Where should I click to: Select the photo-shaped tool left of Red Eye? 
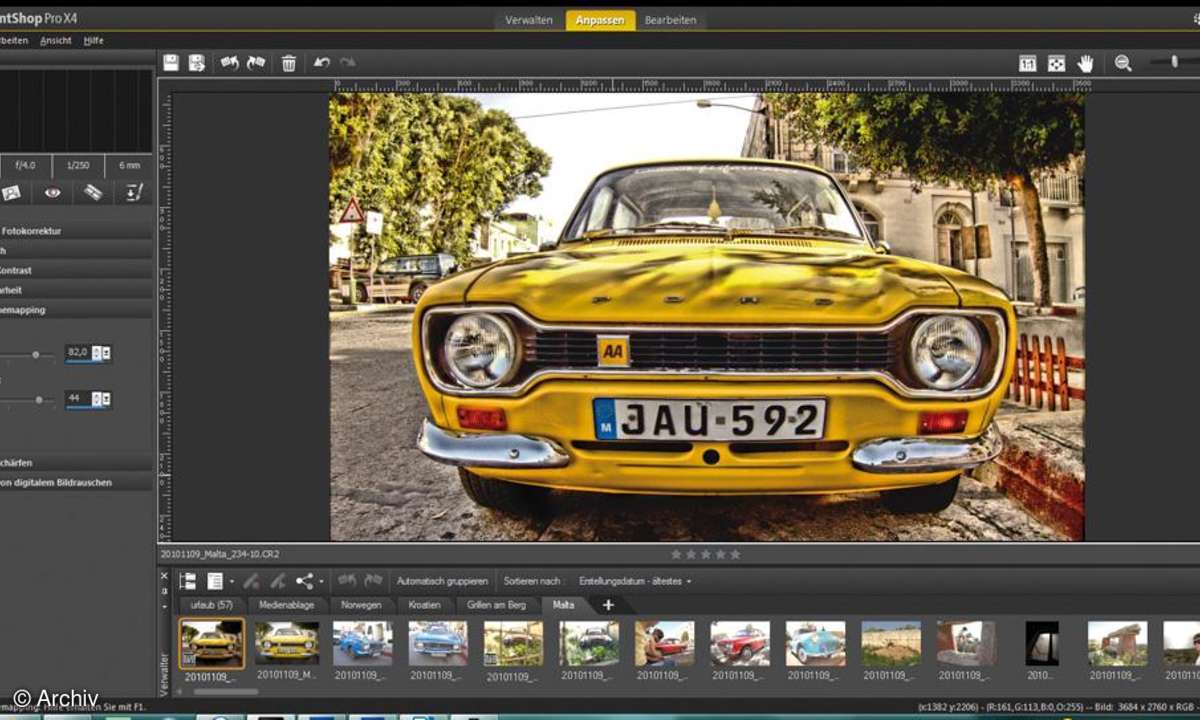click(x=12, y=193)
